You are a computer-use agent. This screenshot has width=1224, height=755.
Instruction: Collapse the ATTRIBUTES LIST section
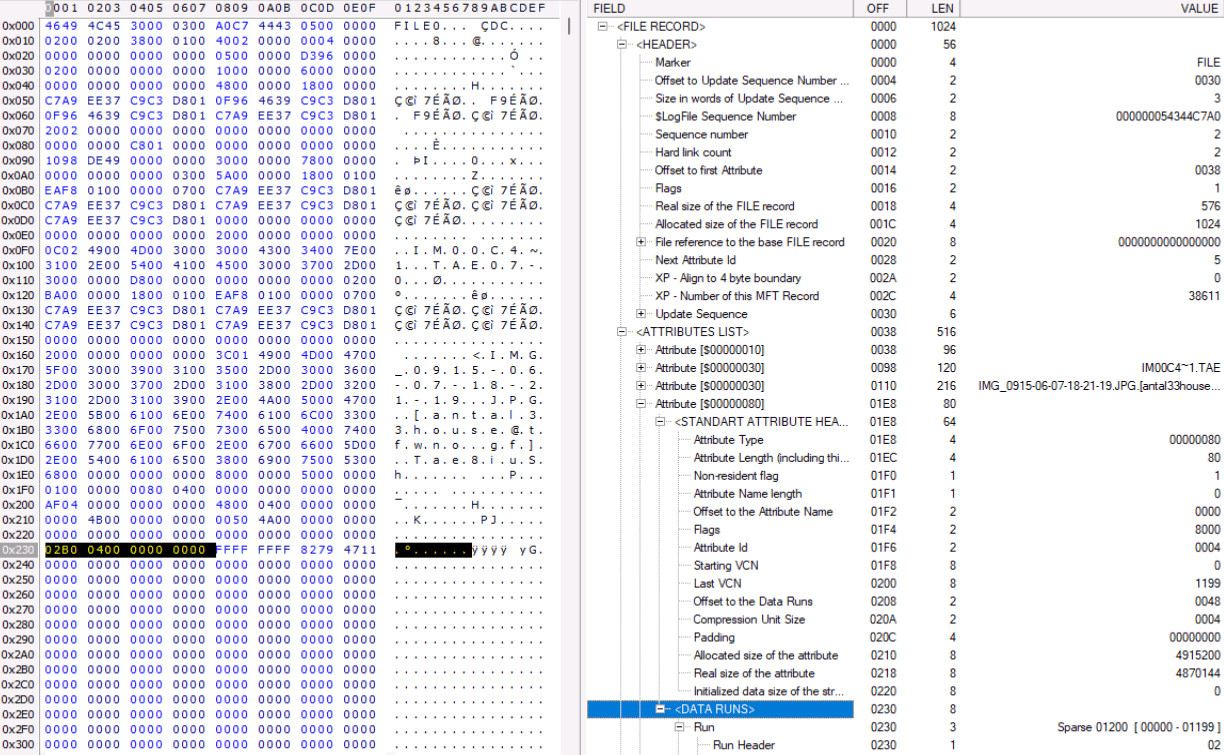click(623, 332)
